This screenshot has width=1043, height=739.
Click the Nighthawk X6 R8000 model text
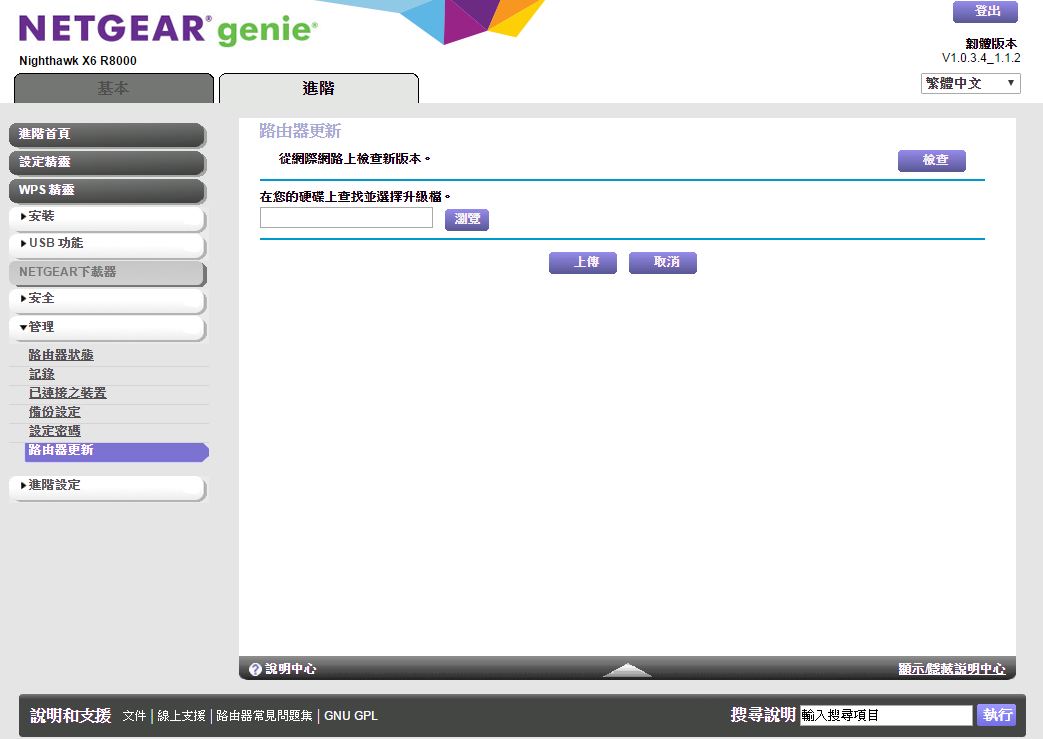coord(78,61)
